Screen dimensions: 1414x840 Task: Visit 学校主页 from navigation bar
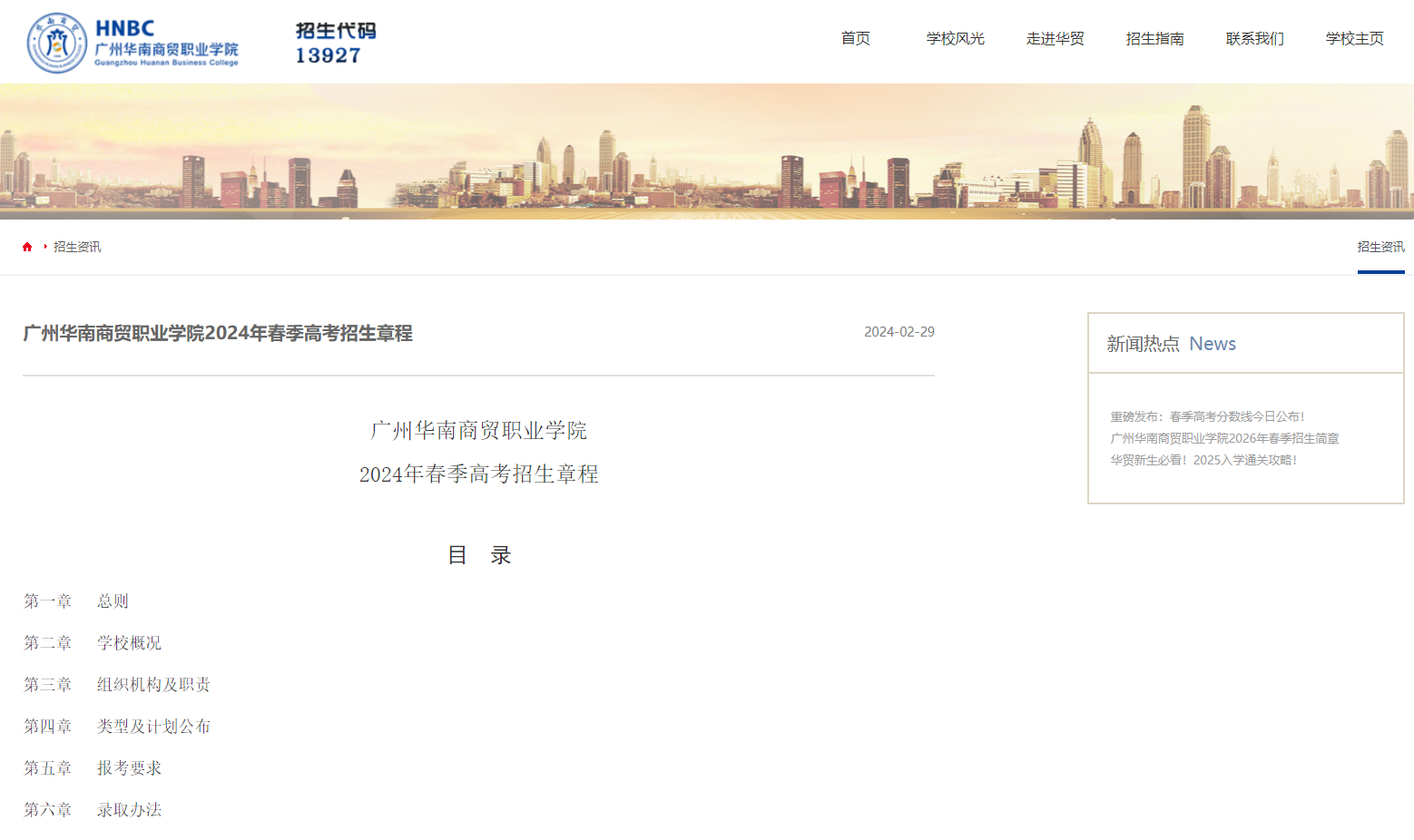pos(1353,39)
